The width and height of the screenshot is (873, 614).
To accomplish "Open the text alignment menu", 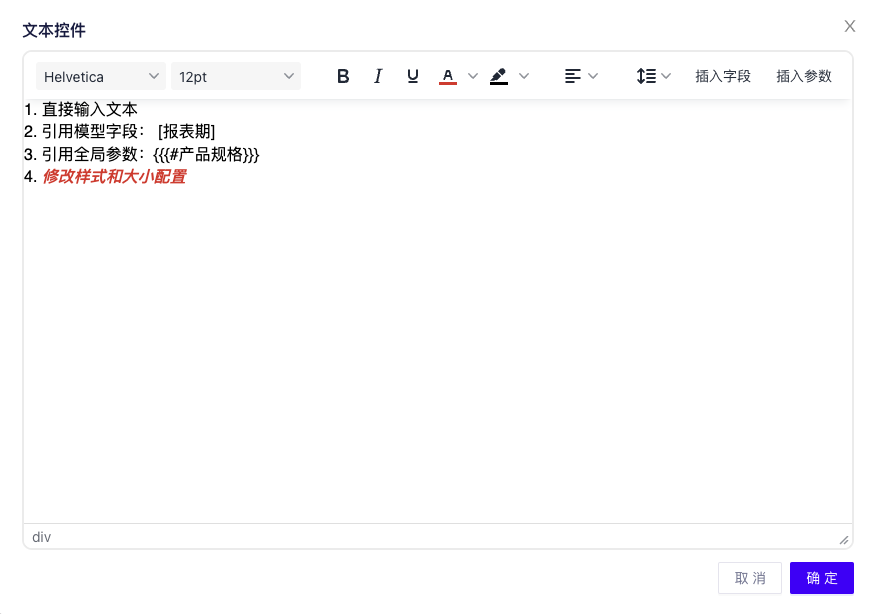I will pyautogui.click(x=581, y=76).
